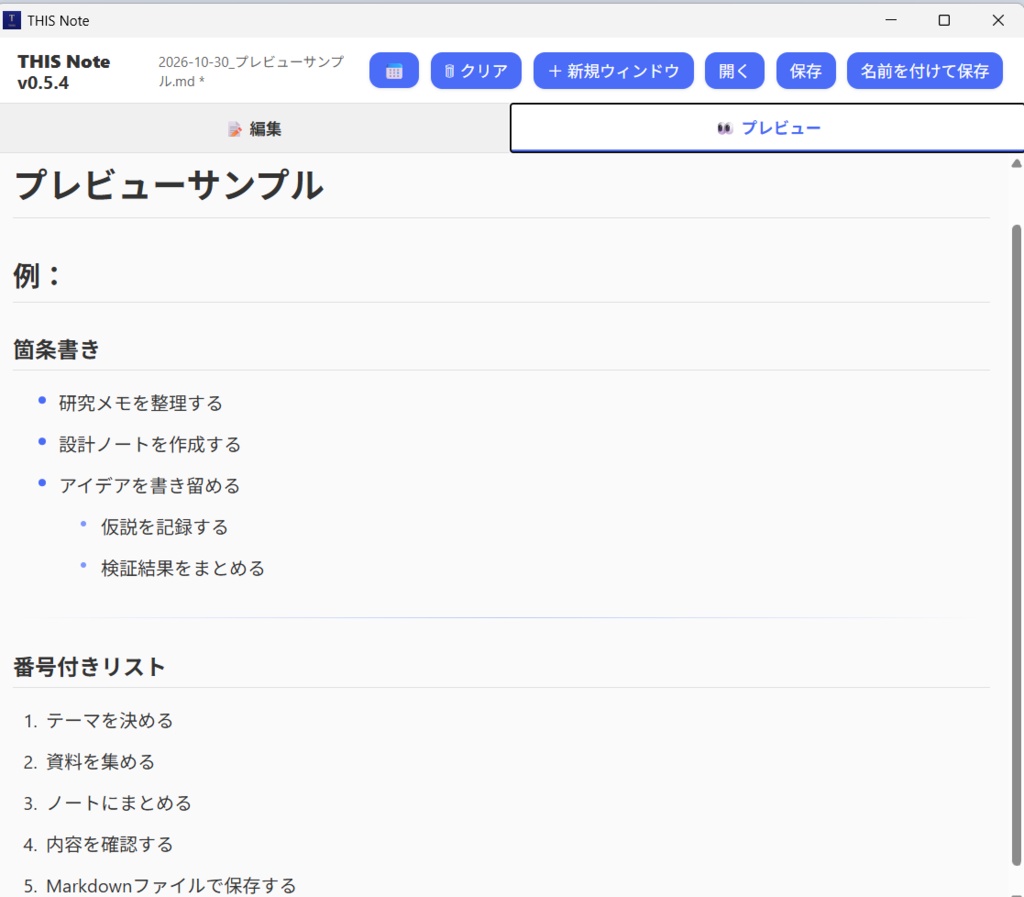Click bullet item アイデアを書き留める
The height and width of the screenshot is (897, 1024).
[150, 485]
